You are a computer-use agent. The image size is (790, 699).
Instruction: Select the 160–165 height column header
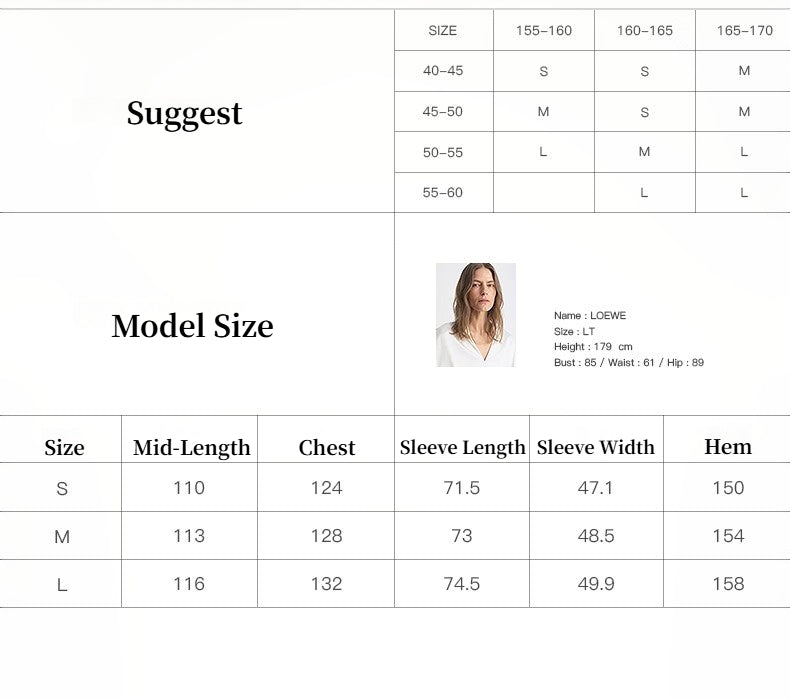(x=644, y=31)
